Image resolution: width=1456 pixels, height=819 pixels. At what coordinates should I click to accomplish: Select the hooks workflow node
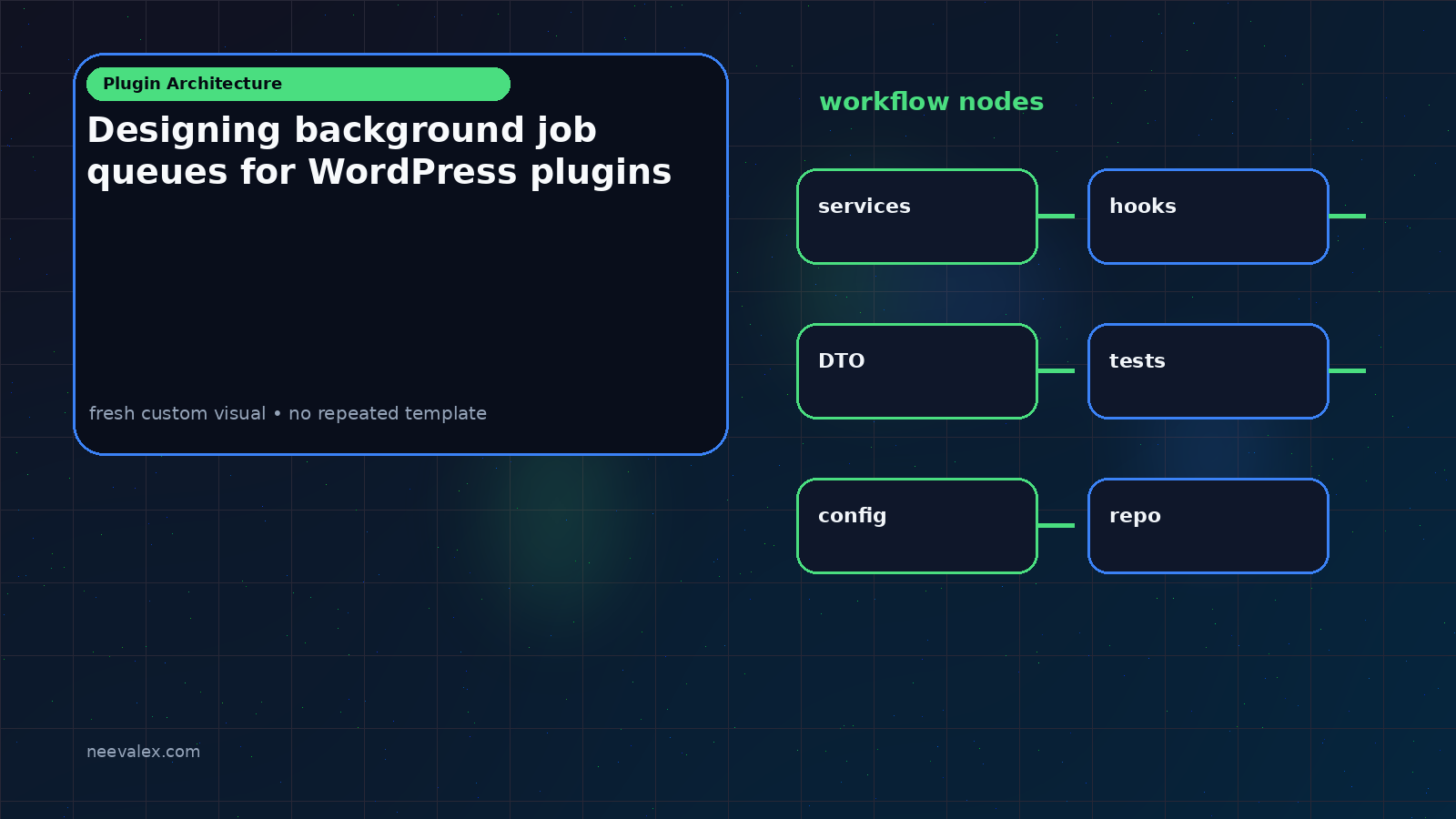pos(1208,217)
